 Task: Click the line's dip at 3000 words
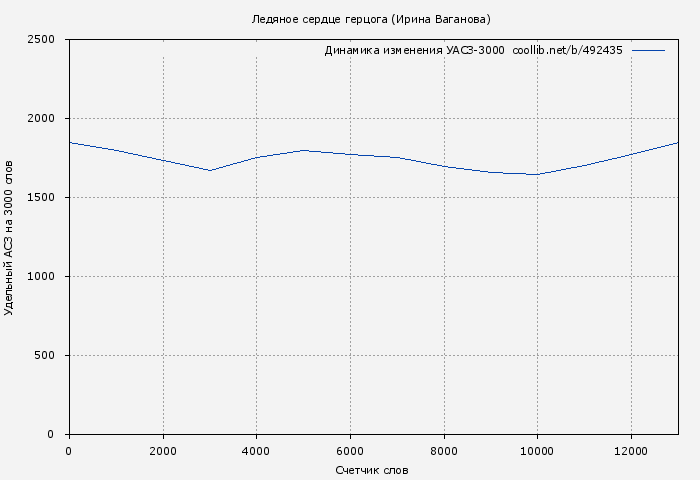[210, 170]
